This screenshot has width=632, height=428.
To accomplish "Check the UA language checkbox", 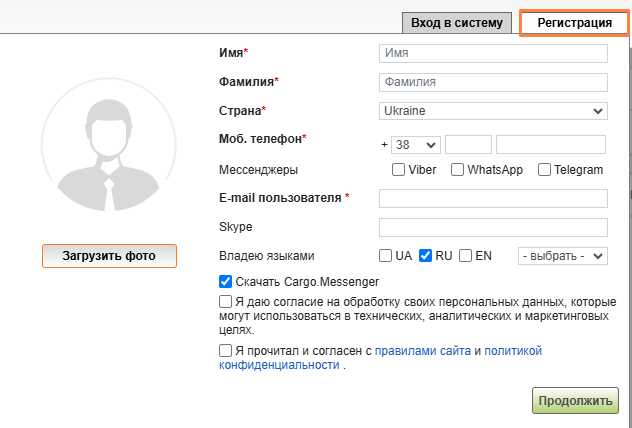I will [386, 256].
